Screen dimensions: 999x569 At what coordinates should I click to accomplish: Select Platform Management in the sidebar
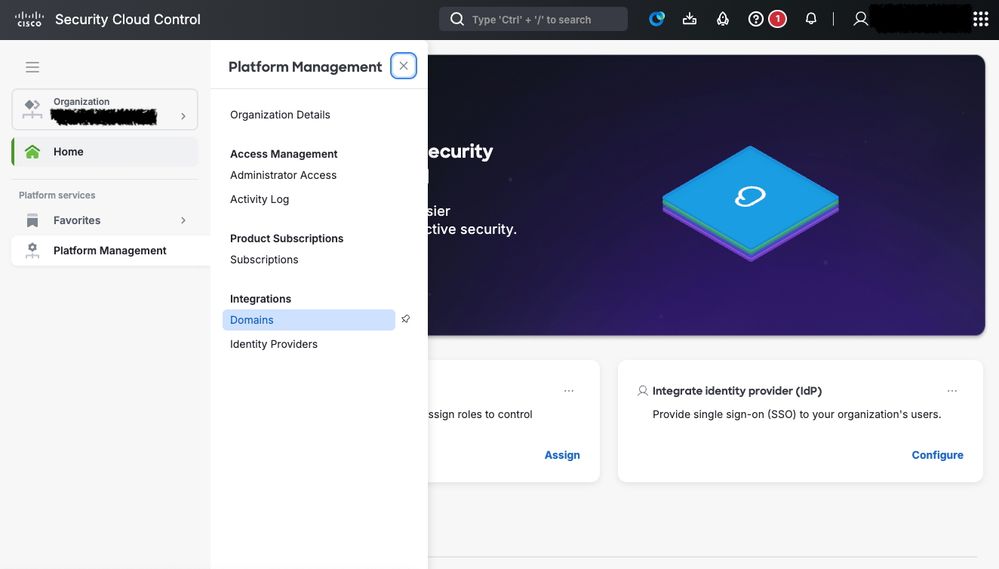(110, 250)
